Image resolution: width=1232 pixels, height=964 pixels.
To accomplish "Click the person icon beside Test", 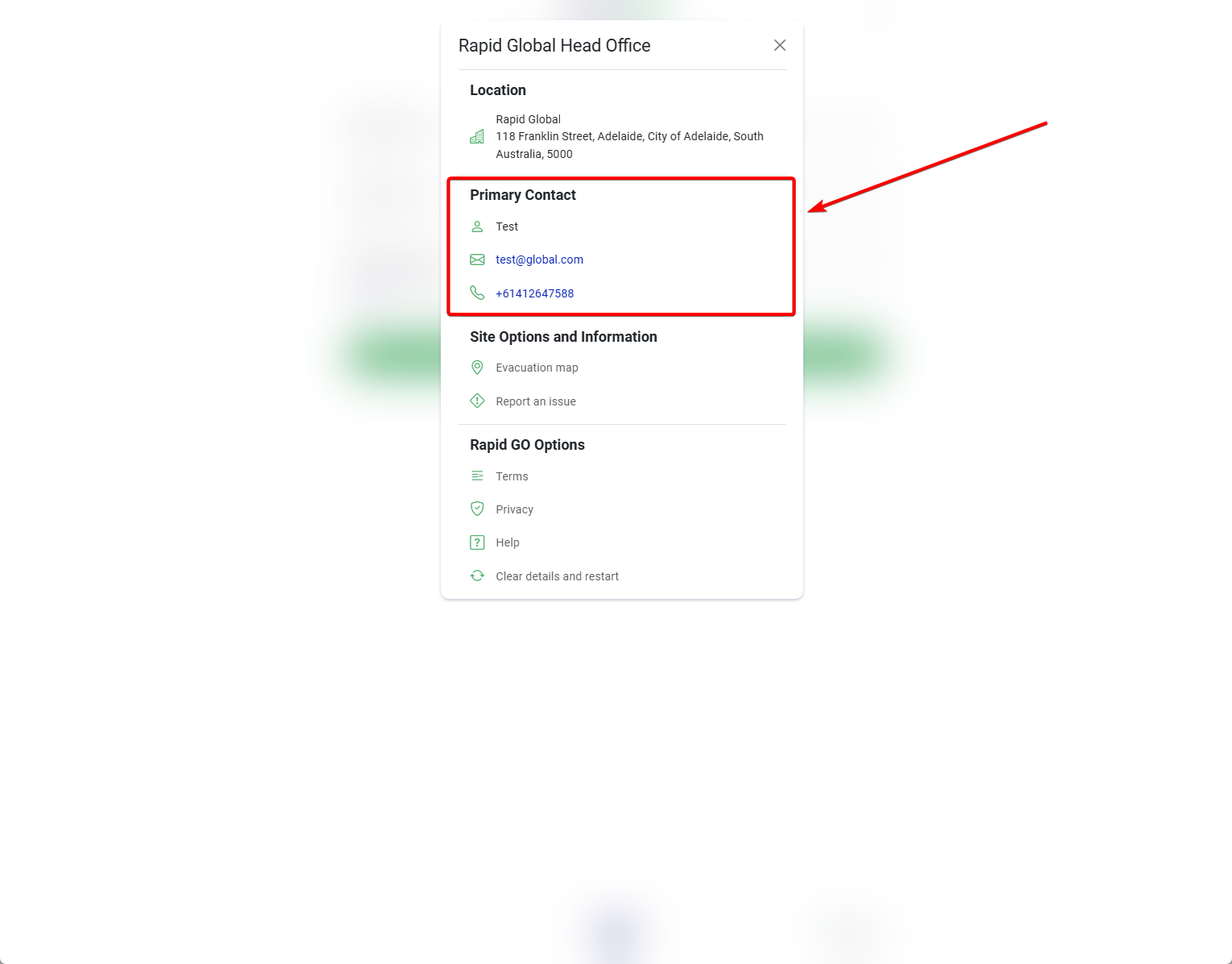I will point(477,226).
